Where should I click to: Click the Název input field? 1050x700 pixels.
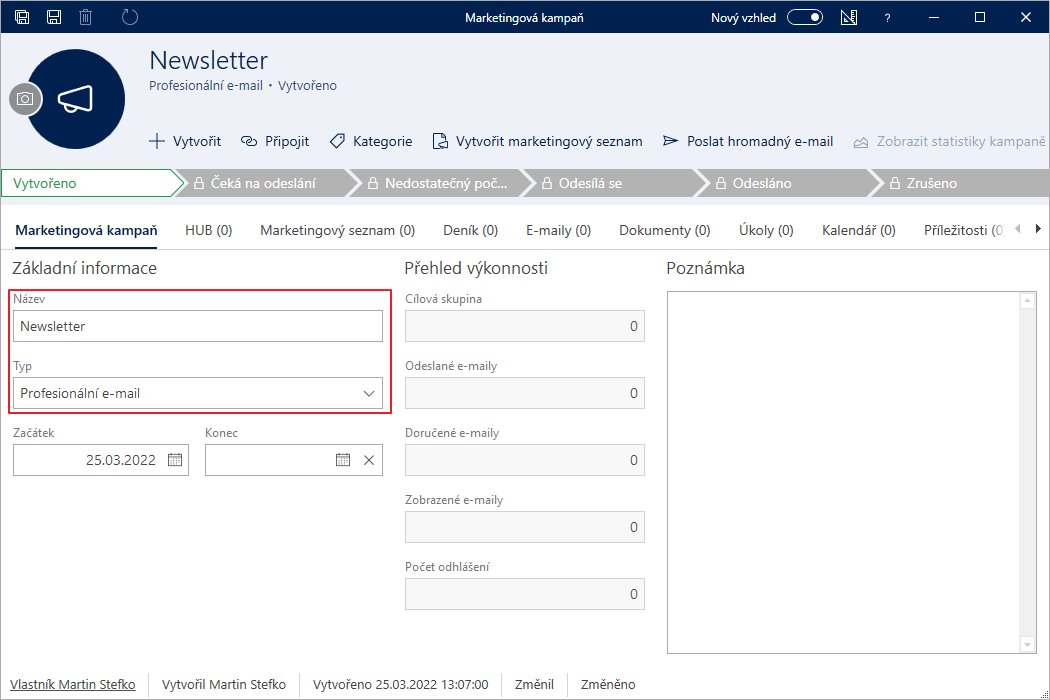(x=198, y=326)
